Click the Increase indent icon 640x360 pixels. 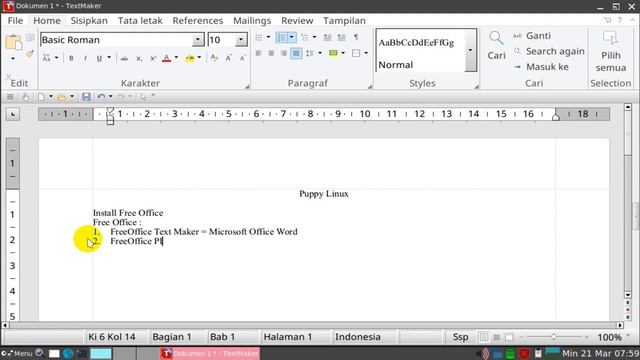click(x=342, y=38)
